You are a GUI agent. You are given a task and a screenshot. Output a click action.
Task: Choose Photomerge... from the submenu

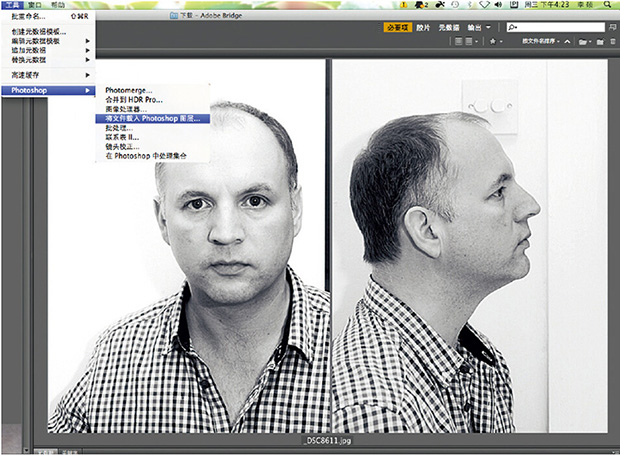153,90
